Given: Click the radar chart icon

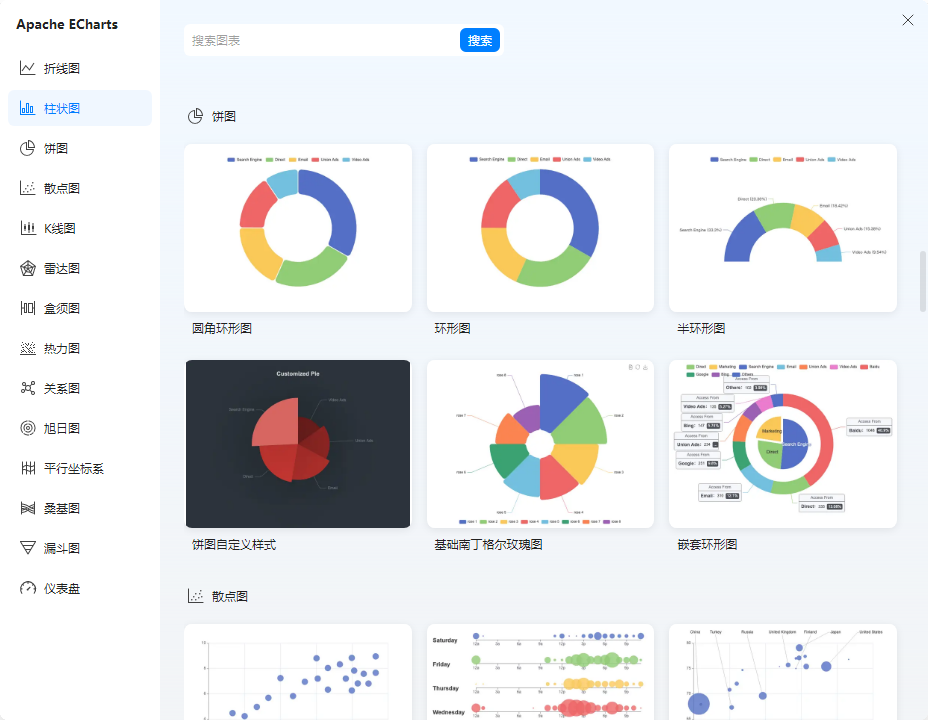Looking at the screenshot, I should pos(28,268).
